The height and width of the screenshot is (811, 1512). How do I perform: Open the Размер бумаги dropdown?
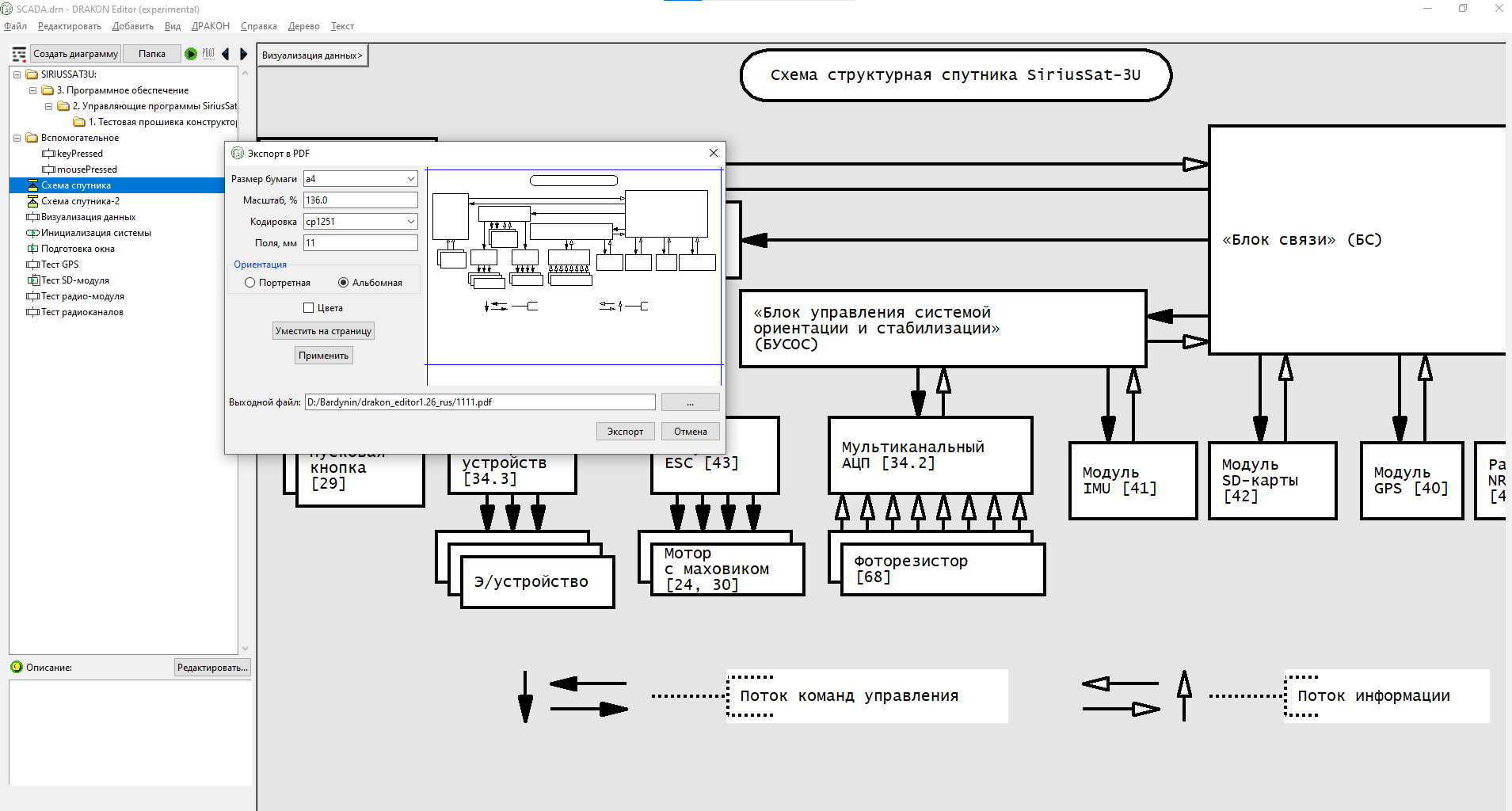pyautogui.click(x=410, y=179)
